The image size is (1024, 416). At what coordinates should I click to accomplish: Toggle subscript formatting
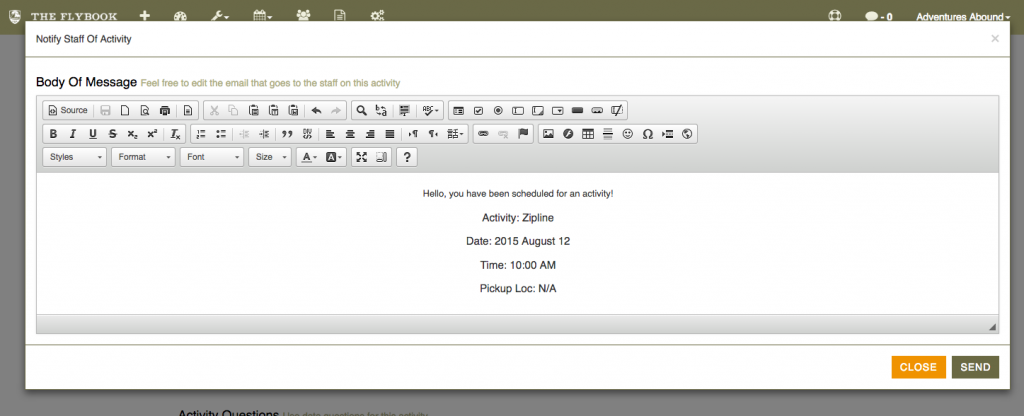(133, 134)
